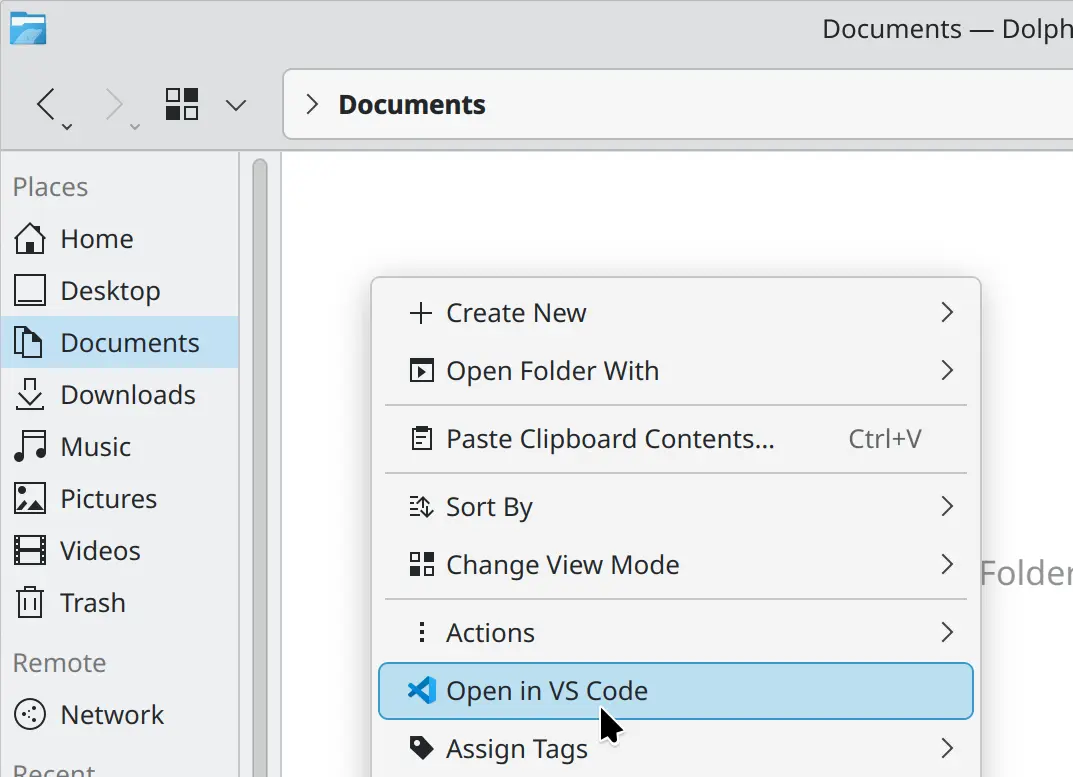Open the view mode dropdown chevron
1073x777 pixels.
236,103
